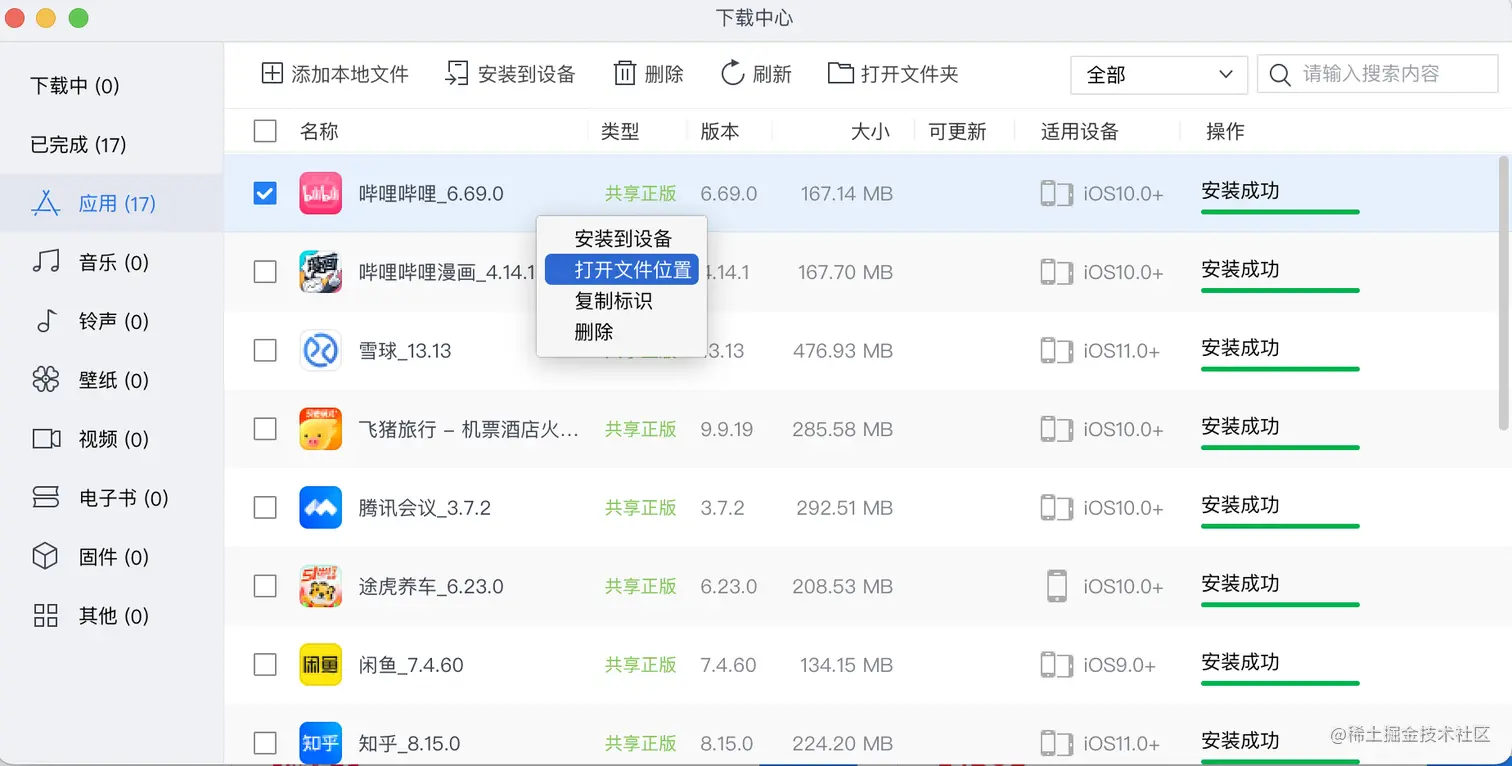
Task: Check the 雪球_13.13 row checkbox
Action: (264, 350)
